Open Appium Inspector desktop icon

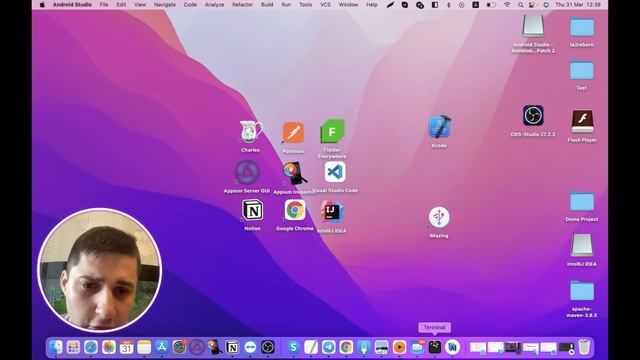tap(294, 173)
